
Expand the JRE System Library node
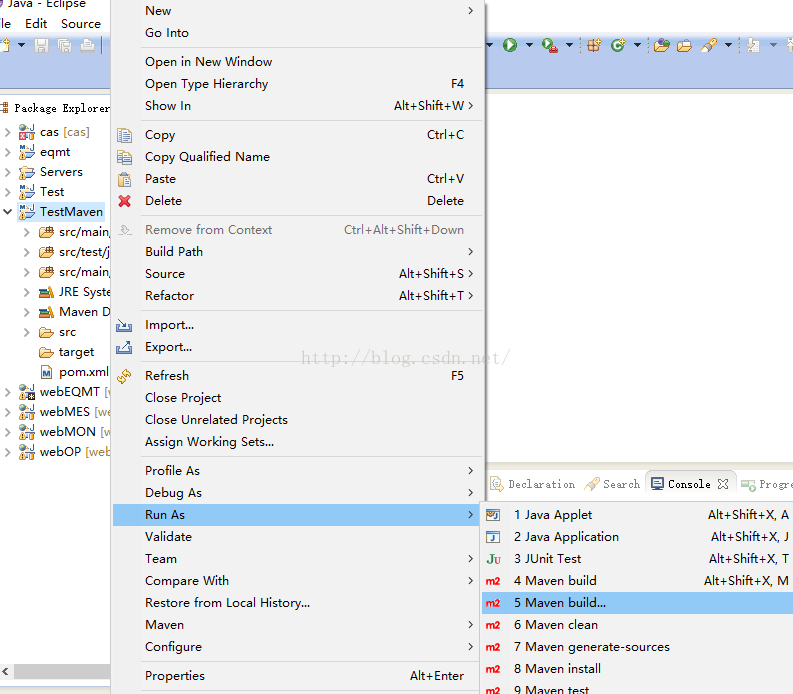pyautogui.click(x=27, y=292)
